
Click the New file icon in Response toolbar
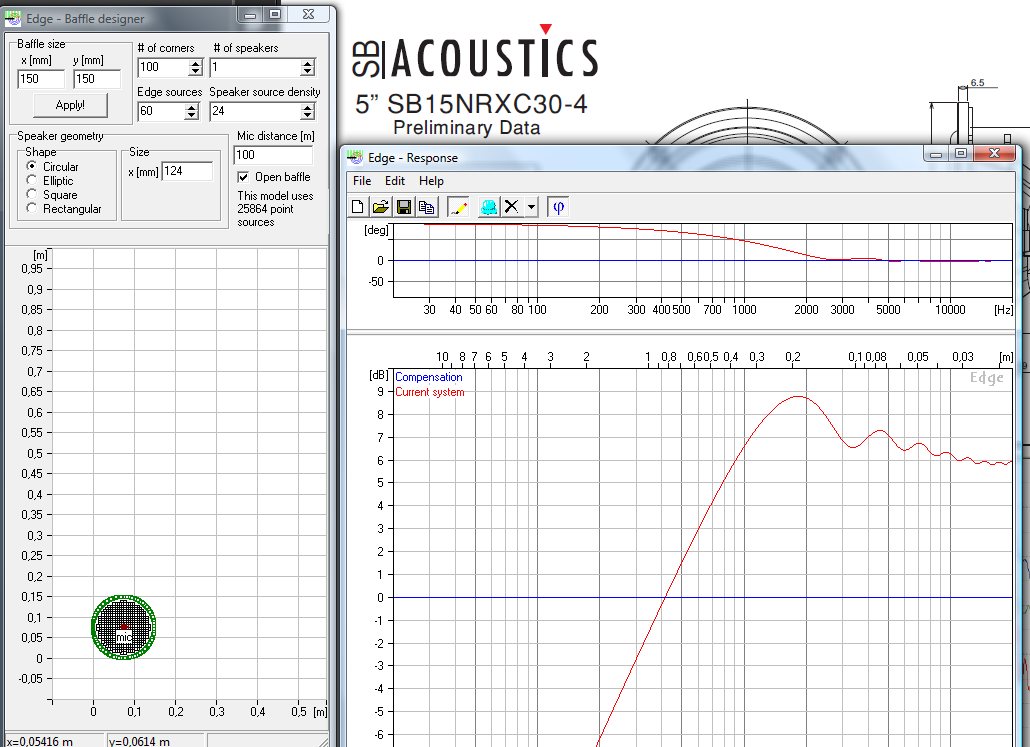coord(357,208)
